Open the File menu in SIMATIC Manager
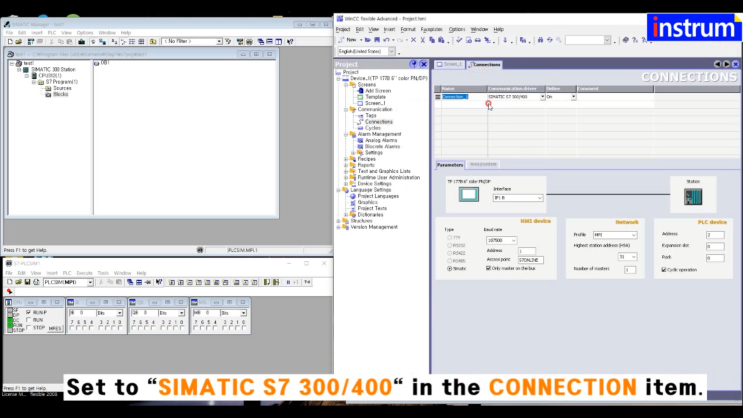Image resolution: width=743 pixels, height=418 pixels. pyautogui.click(x=9, y=33)
